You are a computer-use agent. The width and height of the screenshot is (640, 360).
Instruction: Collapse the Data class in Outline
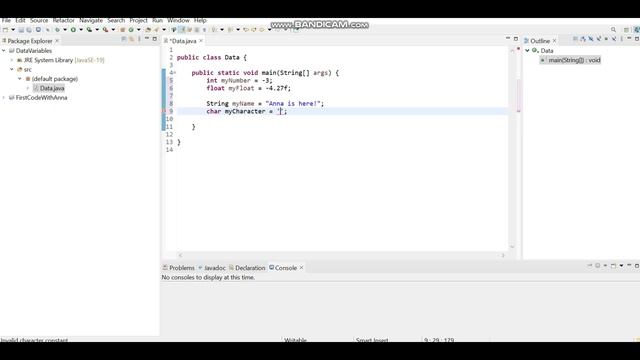(x=527, y=51)
